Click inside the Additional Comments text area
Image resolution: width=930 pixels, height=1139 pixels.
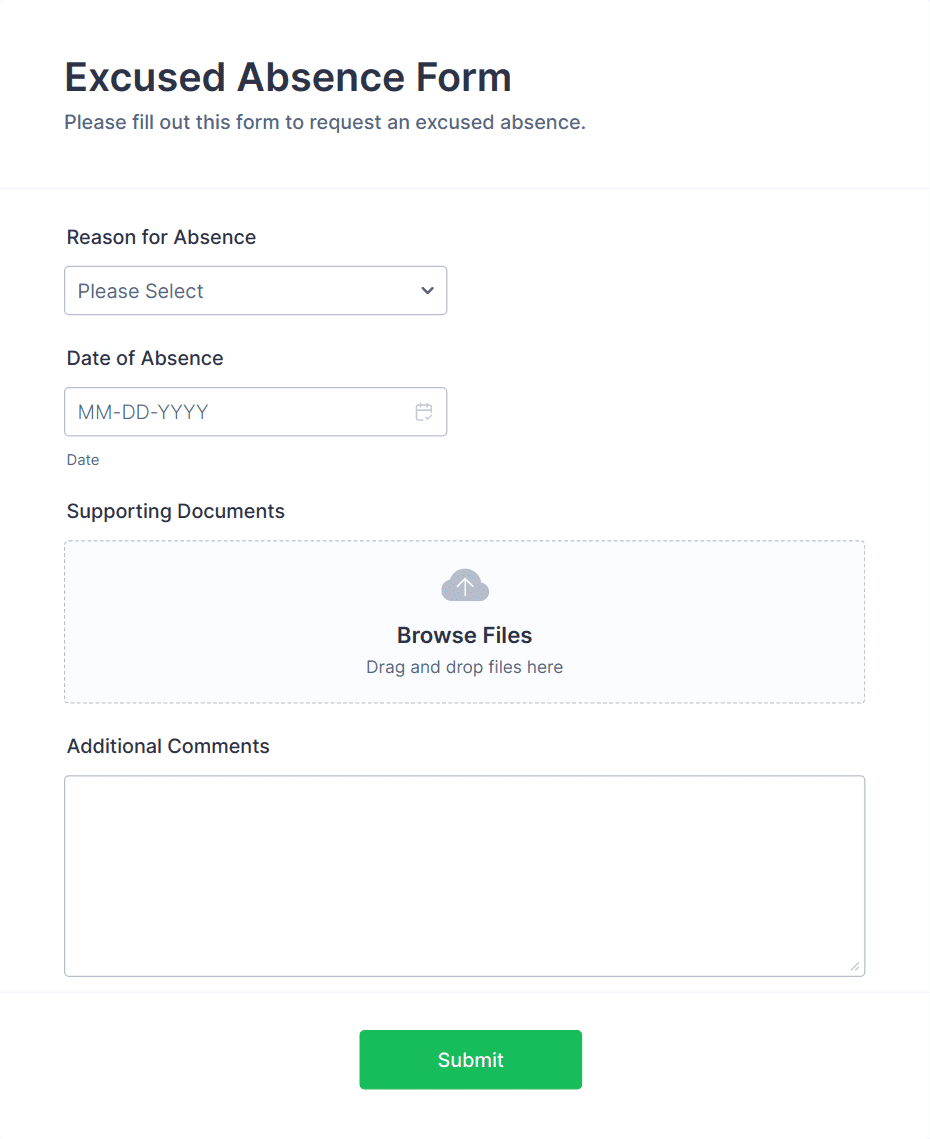click(x=465, y=860)
